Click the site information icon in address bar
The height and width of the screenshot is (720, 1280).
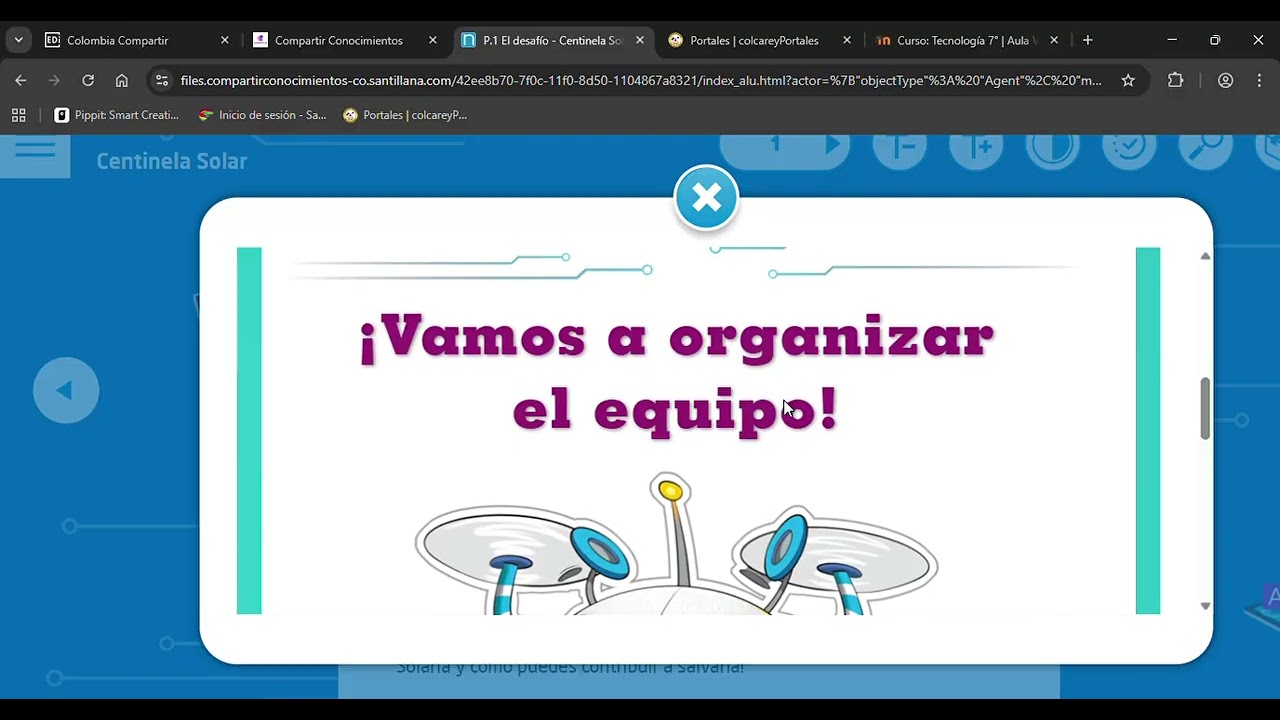tap(161, 80)
